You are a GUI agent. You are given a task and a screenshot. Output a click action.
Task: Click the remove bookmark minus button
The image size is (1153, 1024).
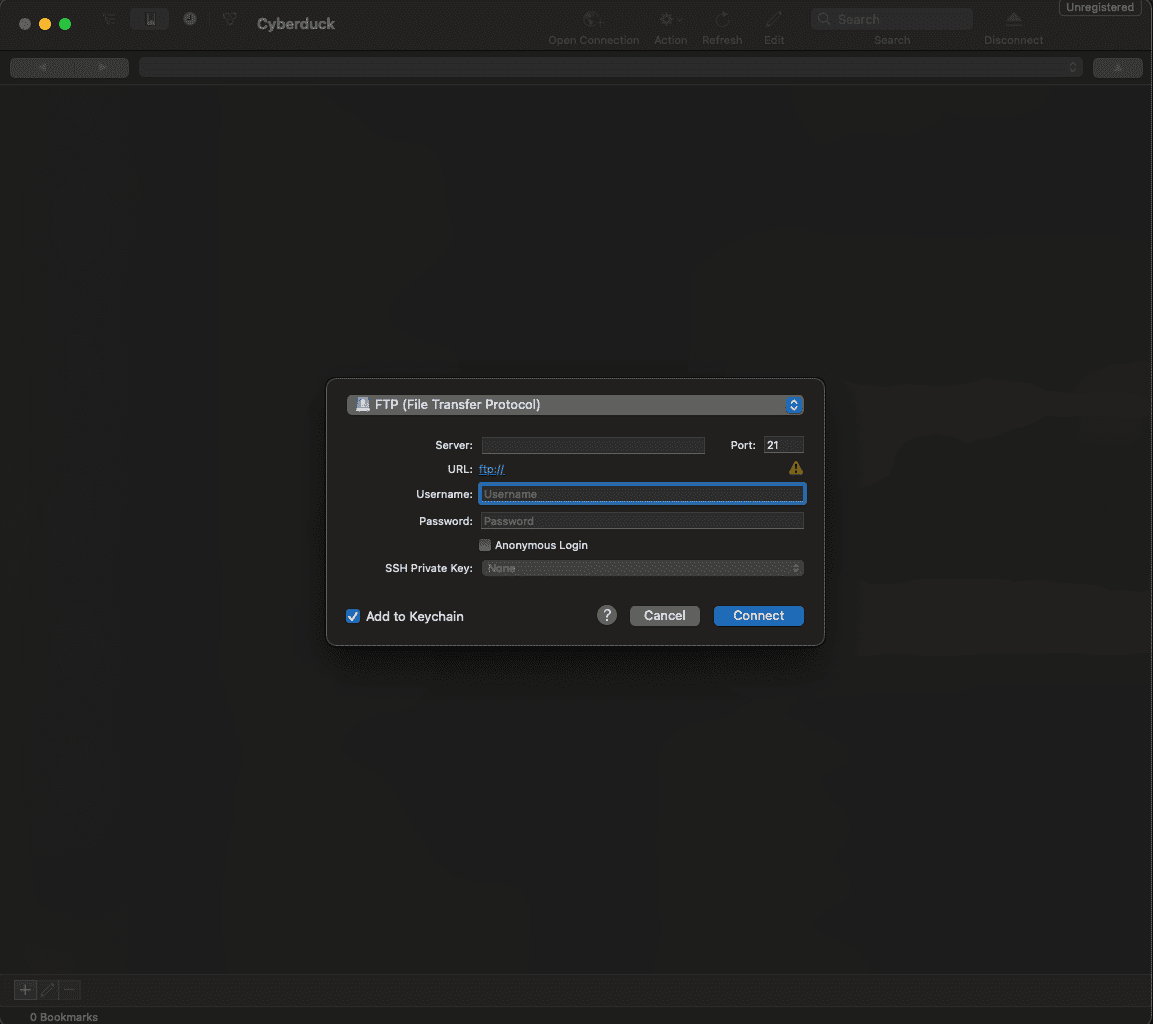pos(69,990)
